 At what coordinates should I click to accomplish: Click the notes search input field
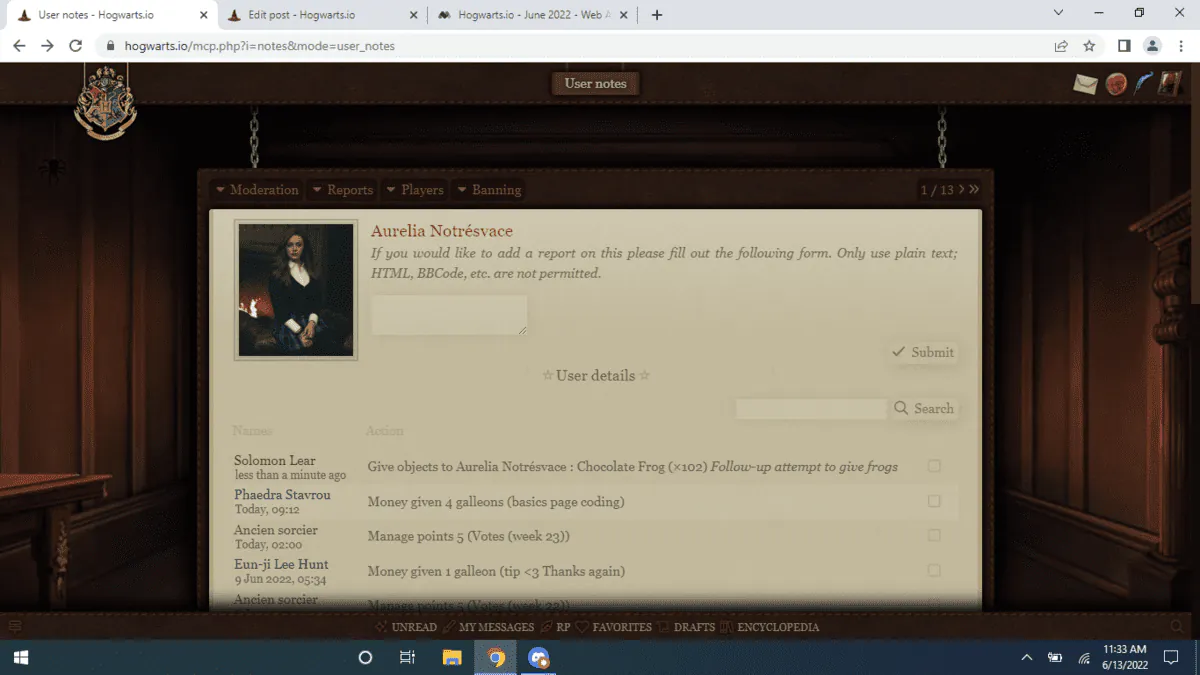pyautogui.click(x=811, y=408)
